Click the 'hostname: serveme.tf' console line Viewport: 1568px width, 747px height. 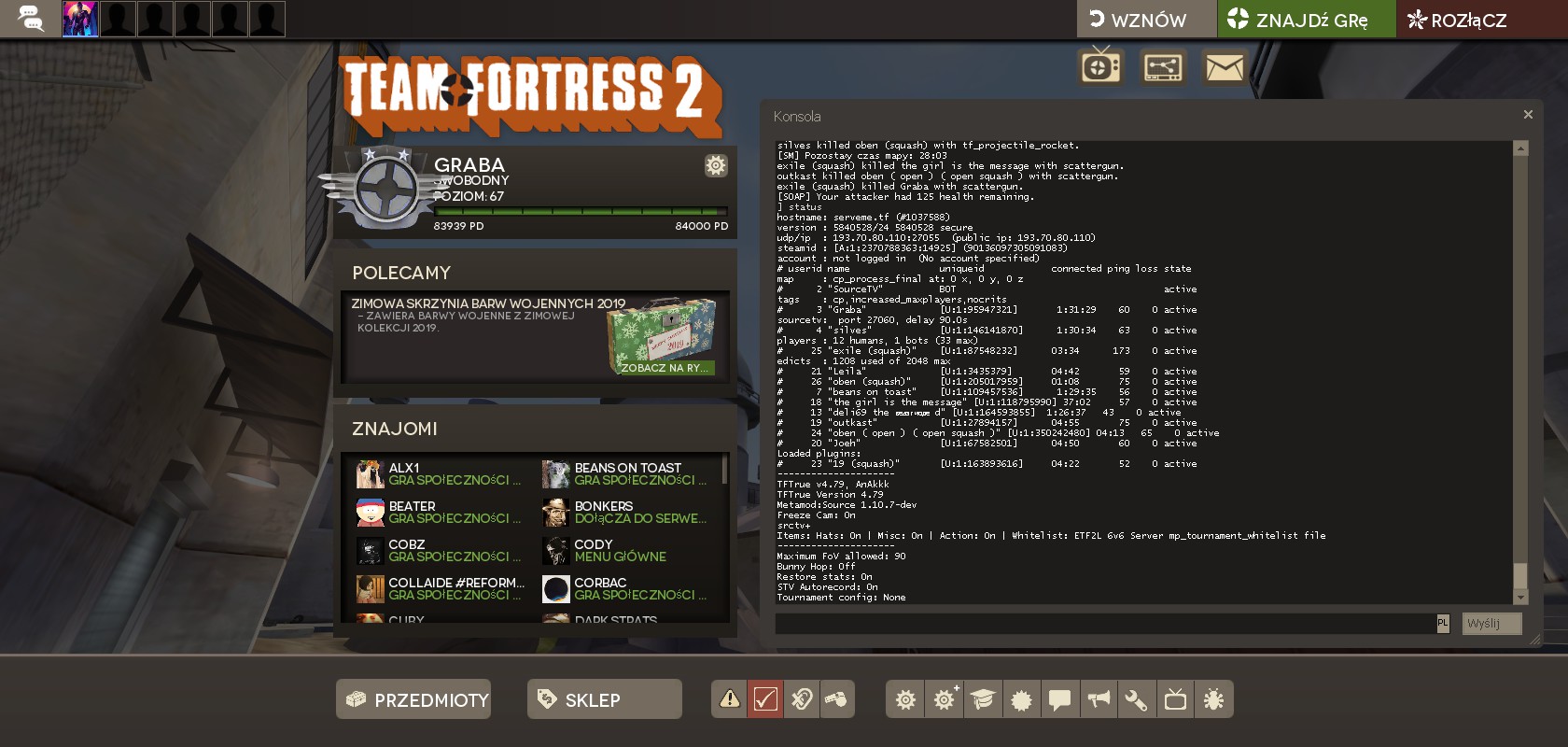(x=863, y=218)
